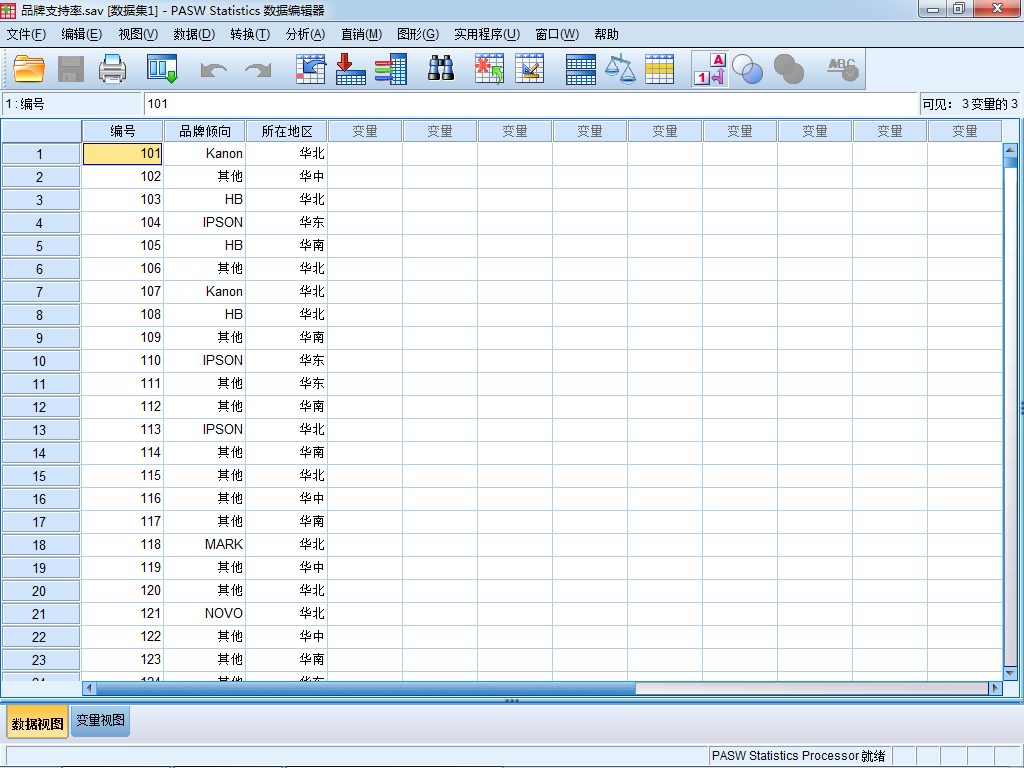Image resolution: width=1024 pixels, height=768 pixels.
Task: Open the 实用程序(U) menu
Action: click(x=487, y=35)
